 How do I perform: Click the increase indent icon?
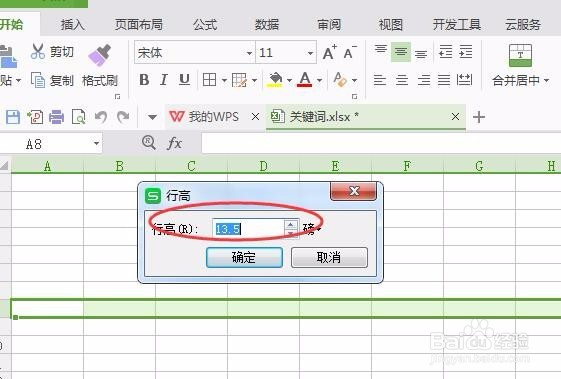tap(466, 52)
